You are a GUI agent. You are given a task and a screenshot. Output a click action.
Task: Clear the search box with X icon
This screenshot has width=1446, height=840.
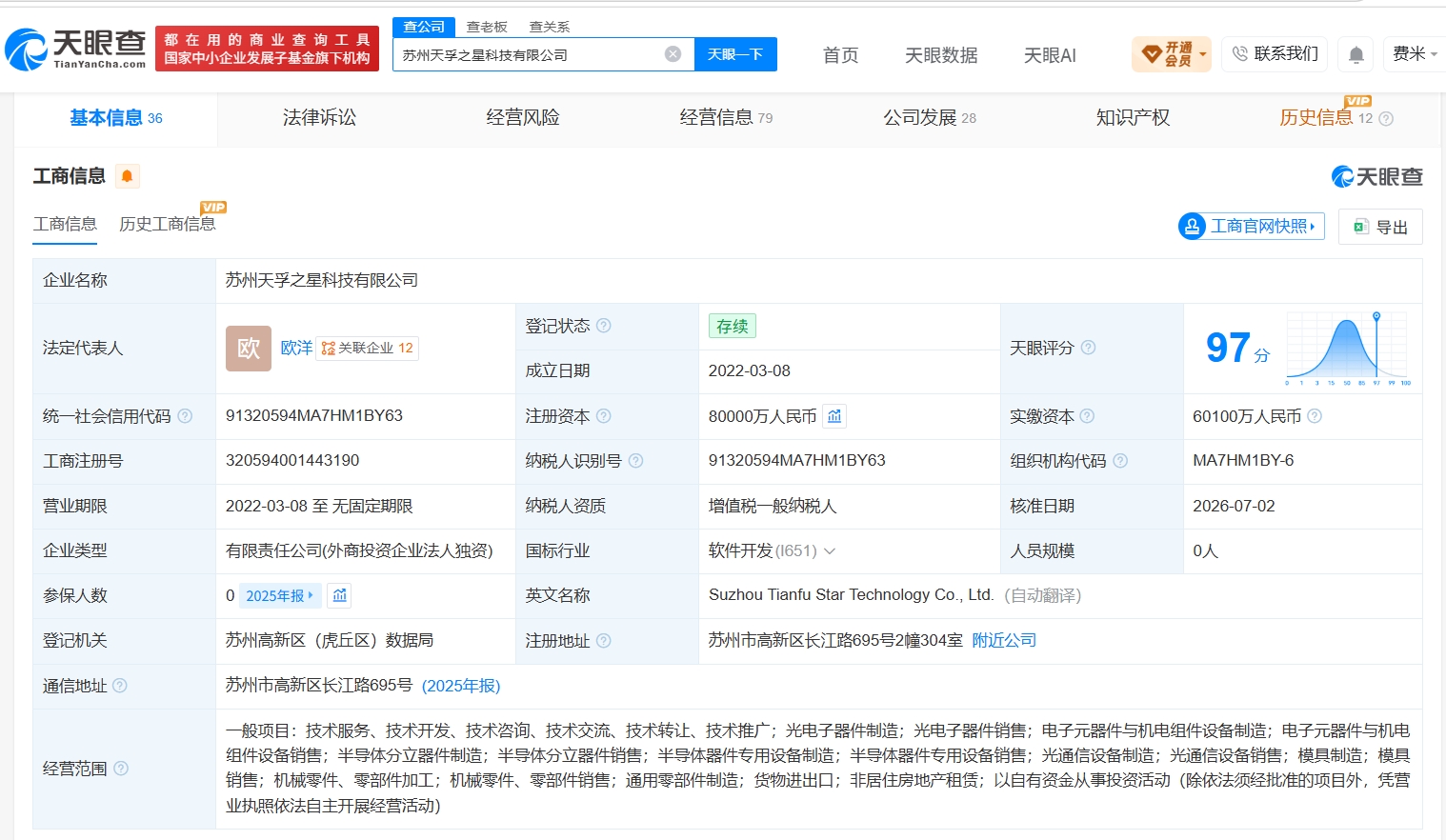click(x=673, y=54)
